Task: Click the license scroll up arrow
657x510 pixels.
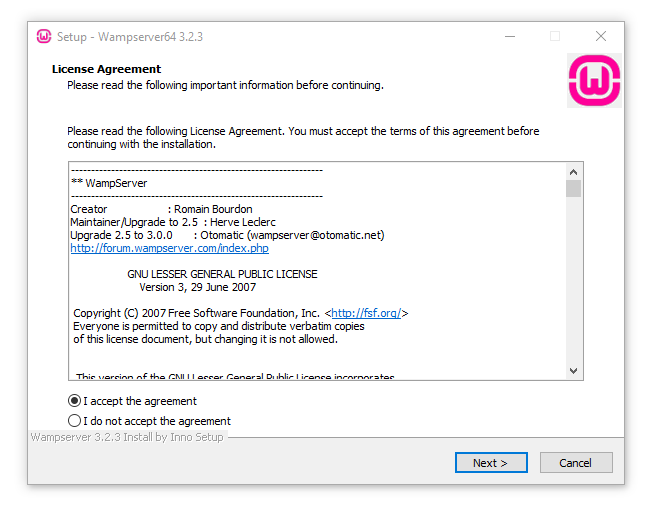Action: [x=573, y=172]
